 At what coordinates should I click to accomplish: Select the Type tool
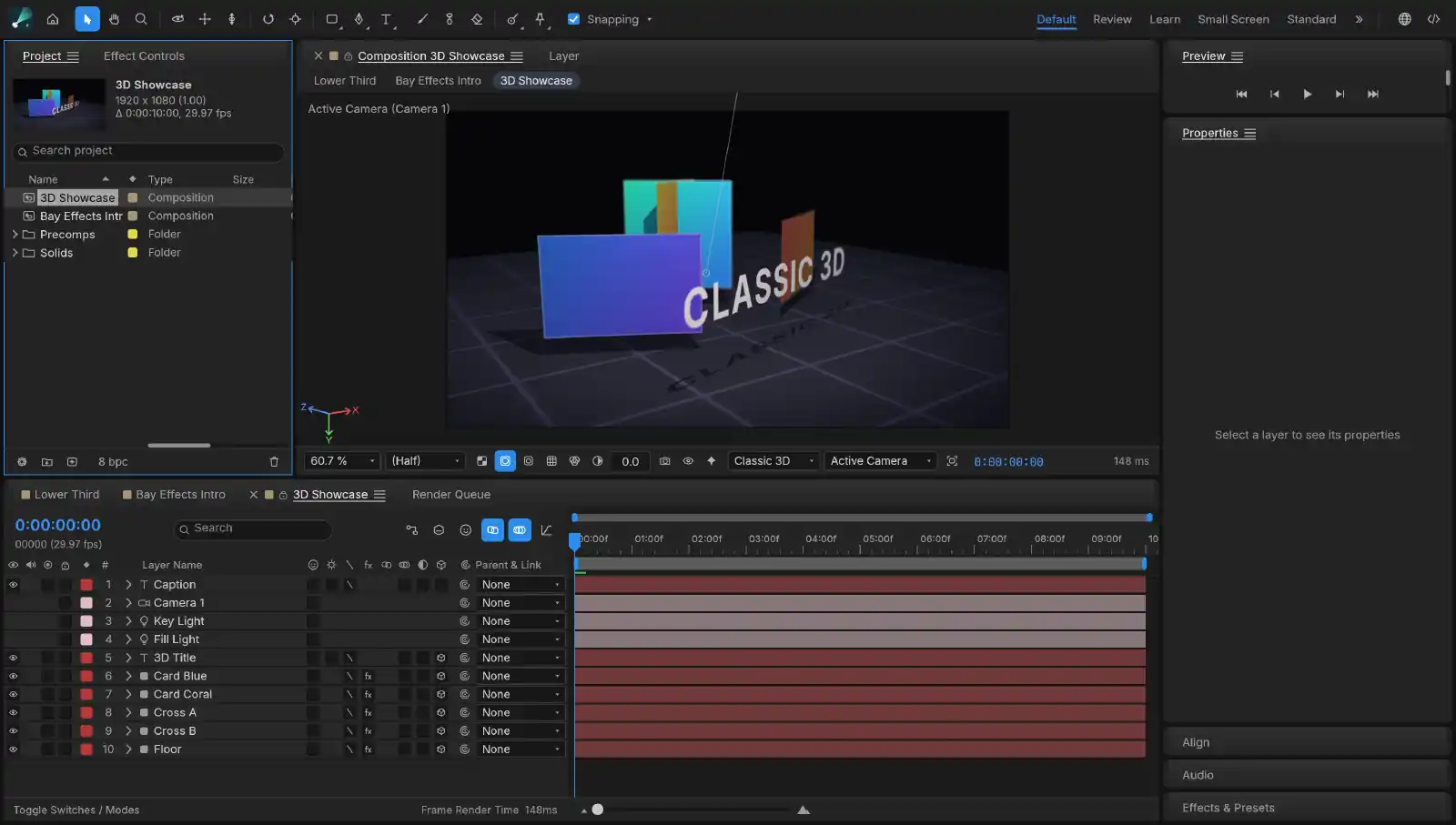(386, 19)
